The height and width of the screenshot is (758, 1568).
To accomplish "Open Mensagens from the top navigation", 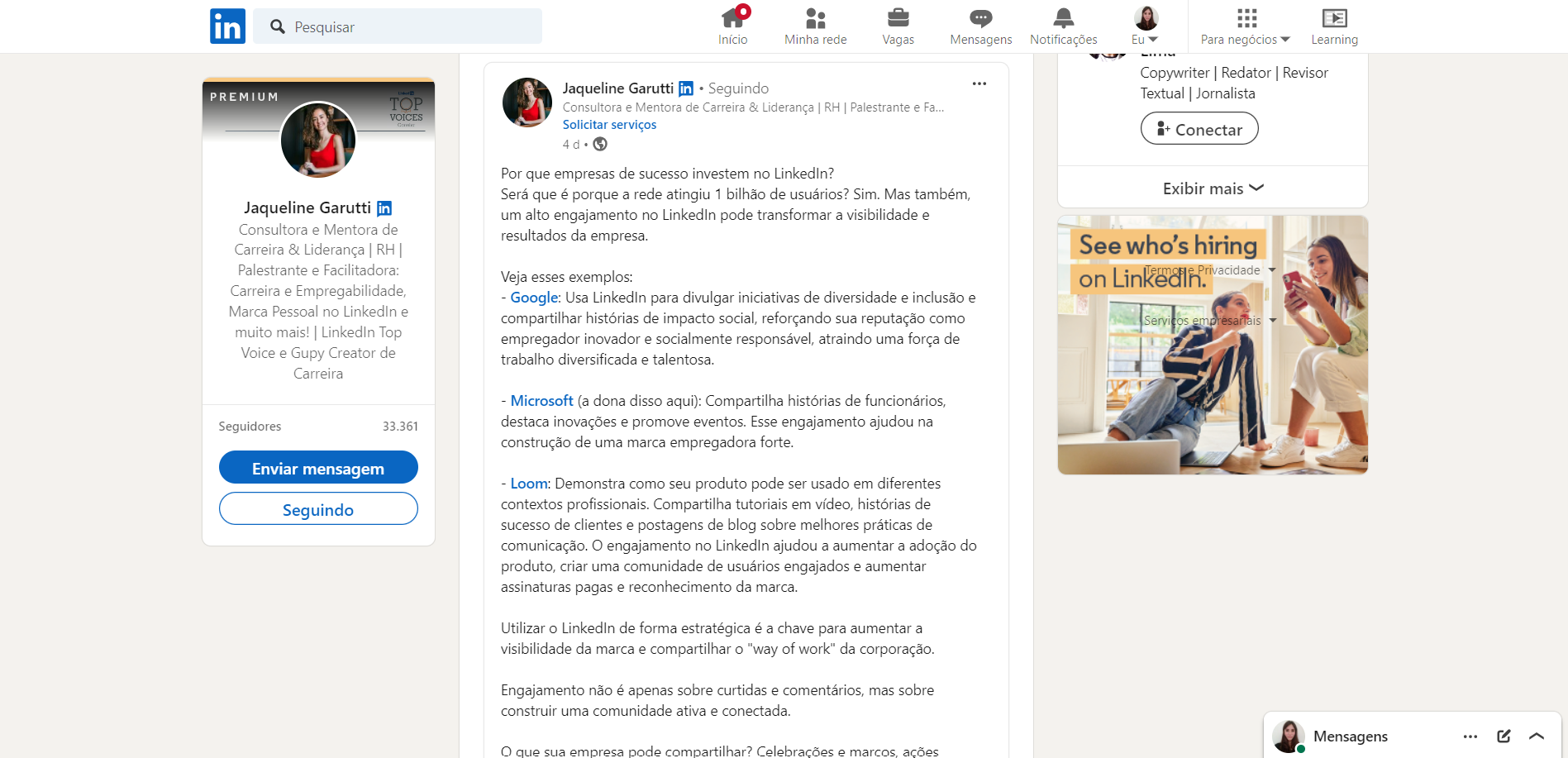I will 981,26.
